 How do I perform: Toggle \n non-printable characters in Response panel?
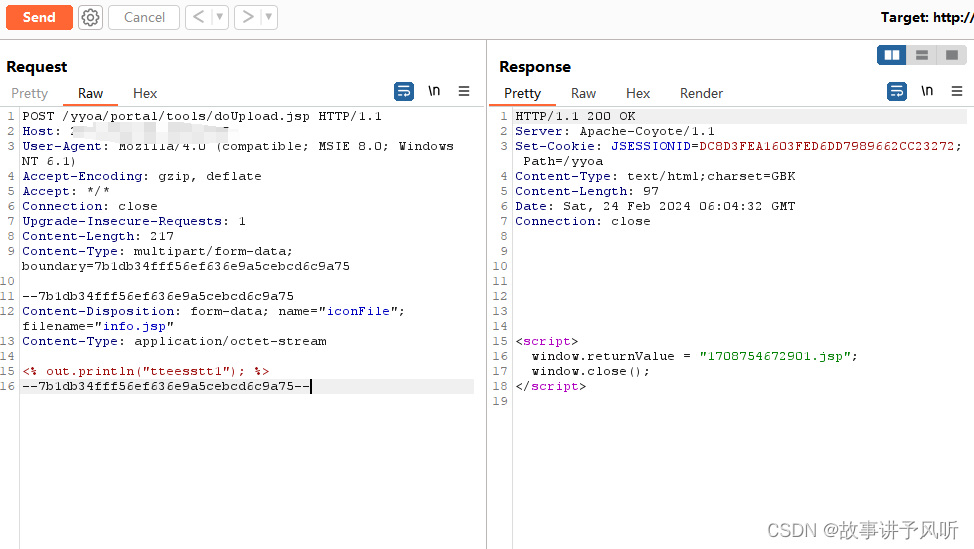click(927, 91)
